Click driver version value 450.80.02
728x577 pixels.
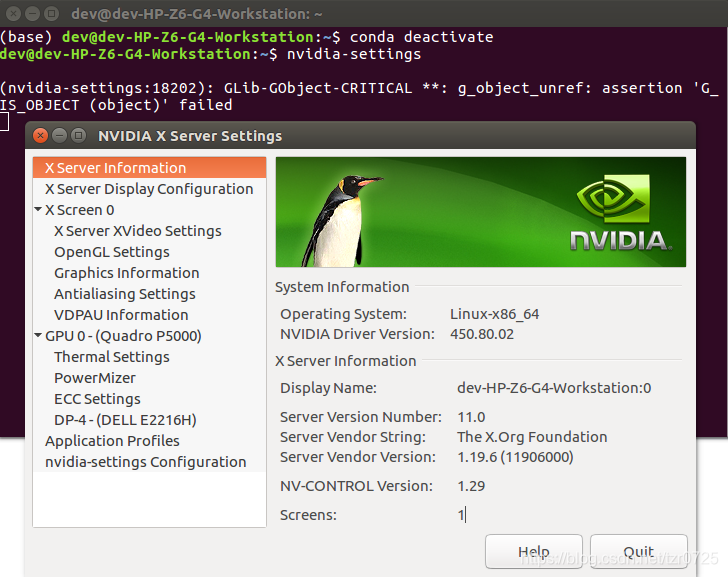click(x=481, y=334)
